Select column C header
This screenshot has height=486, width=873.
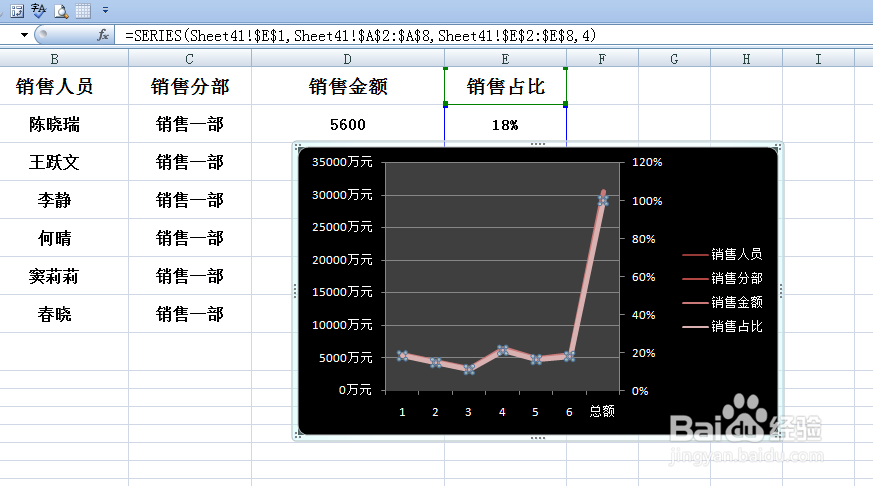click(190, 59)
